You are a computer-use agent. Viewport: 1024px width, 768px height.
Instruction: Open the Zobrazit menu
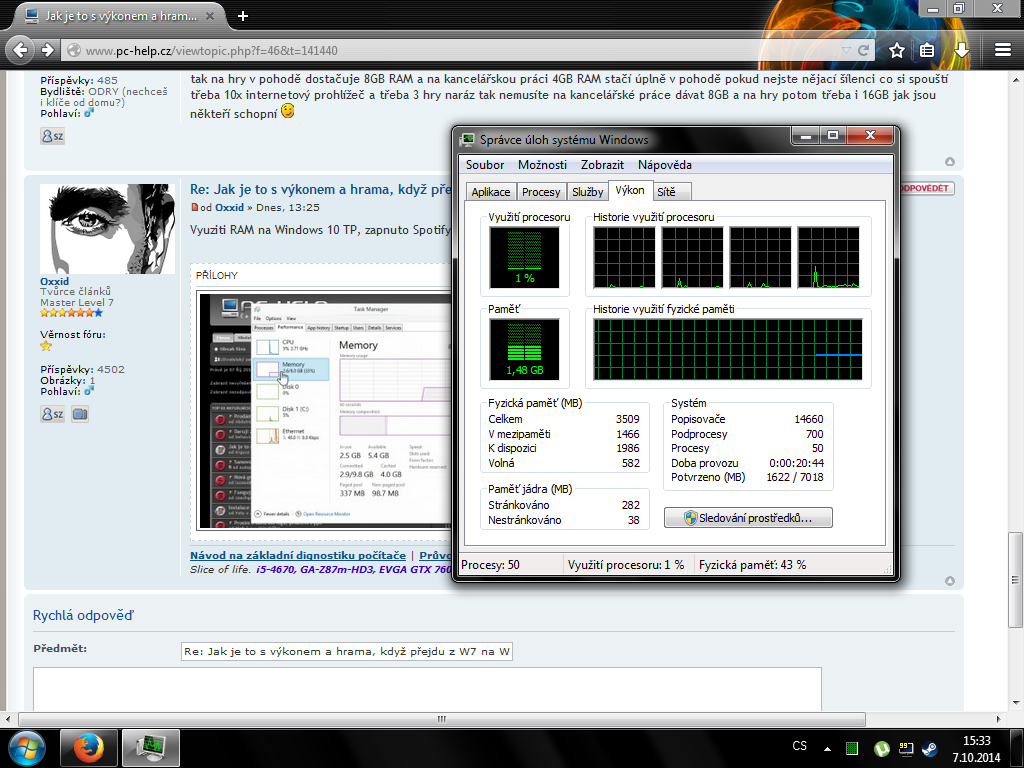602,165
